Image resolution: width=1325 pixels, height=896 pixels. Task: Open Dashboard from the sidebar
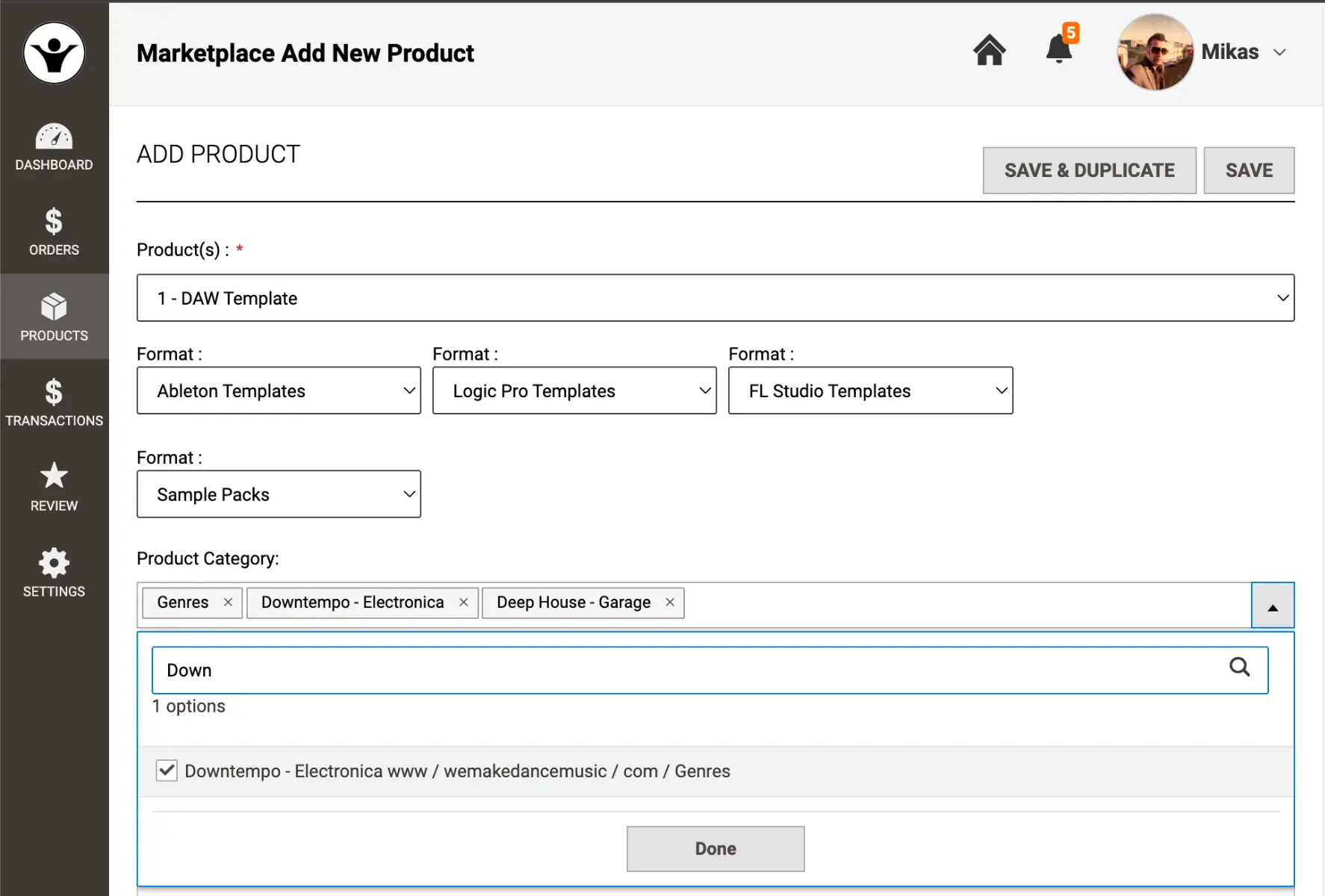tap(54, 147)
